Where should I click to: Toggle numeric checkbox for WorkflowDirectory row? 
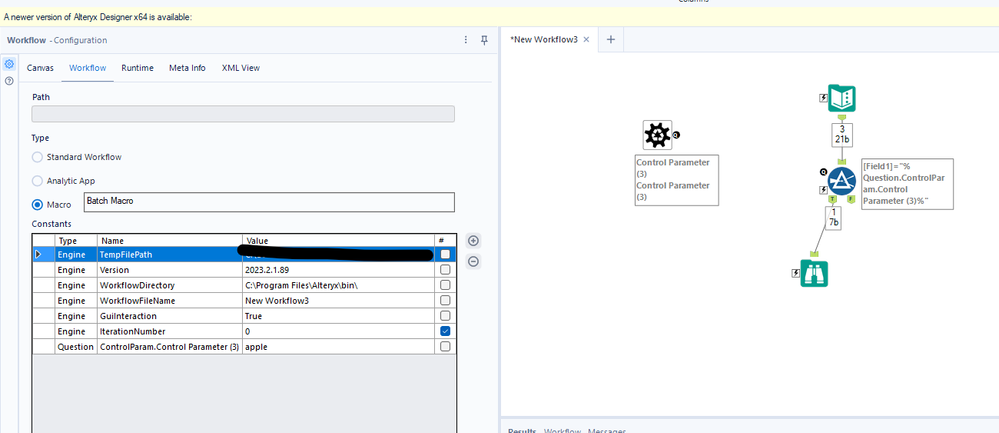coord(445,285)
